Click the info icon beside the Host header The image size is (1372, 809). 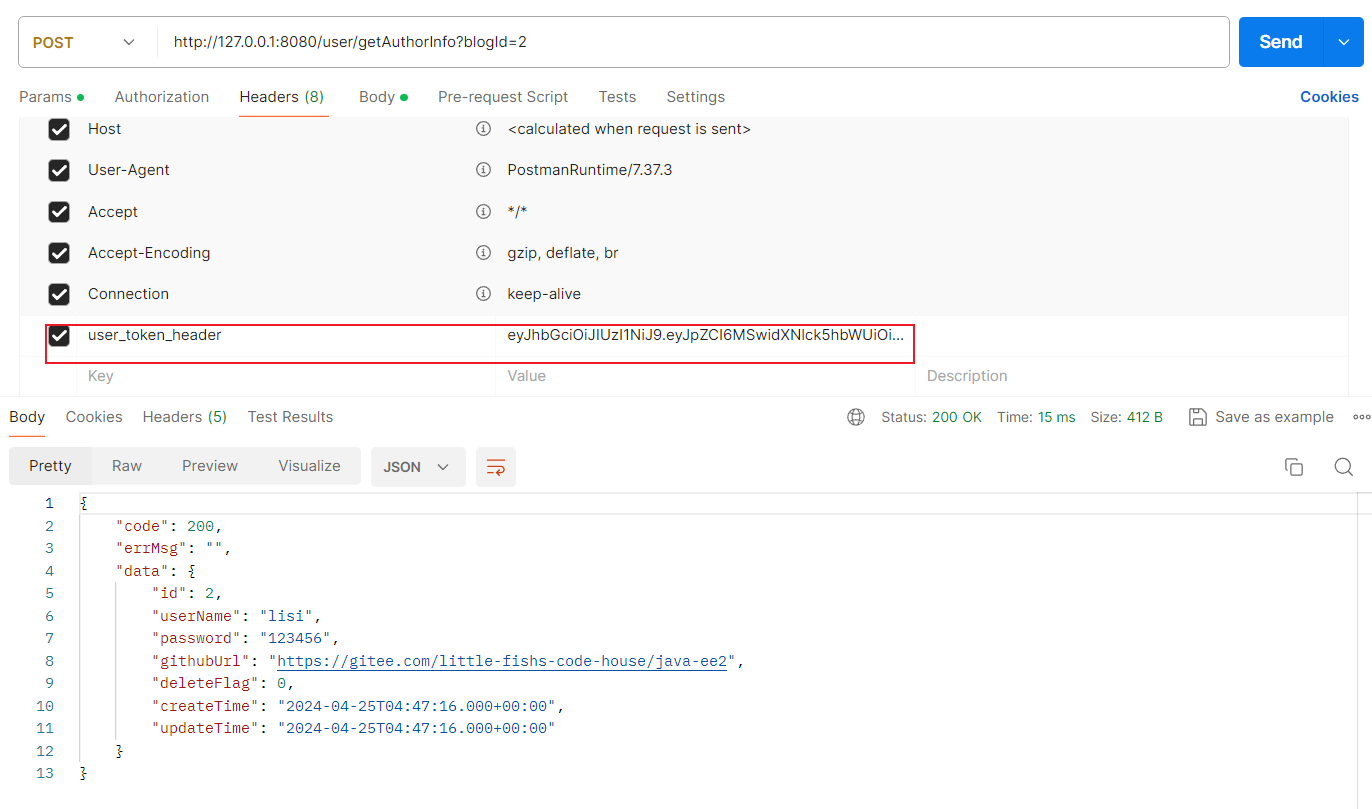pos(483,128)
